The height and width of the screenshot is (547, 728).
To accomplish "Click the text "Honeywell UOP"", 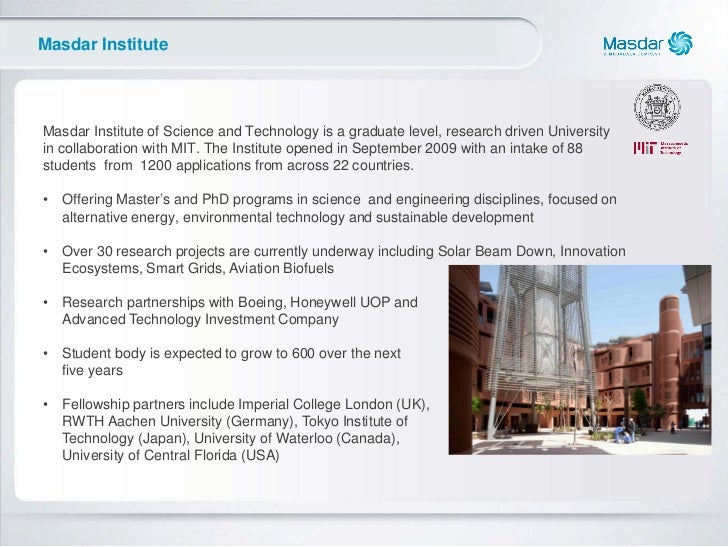I will tap(340, 302).
